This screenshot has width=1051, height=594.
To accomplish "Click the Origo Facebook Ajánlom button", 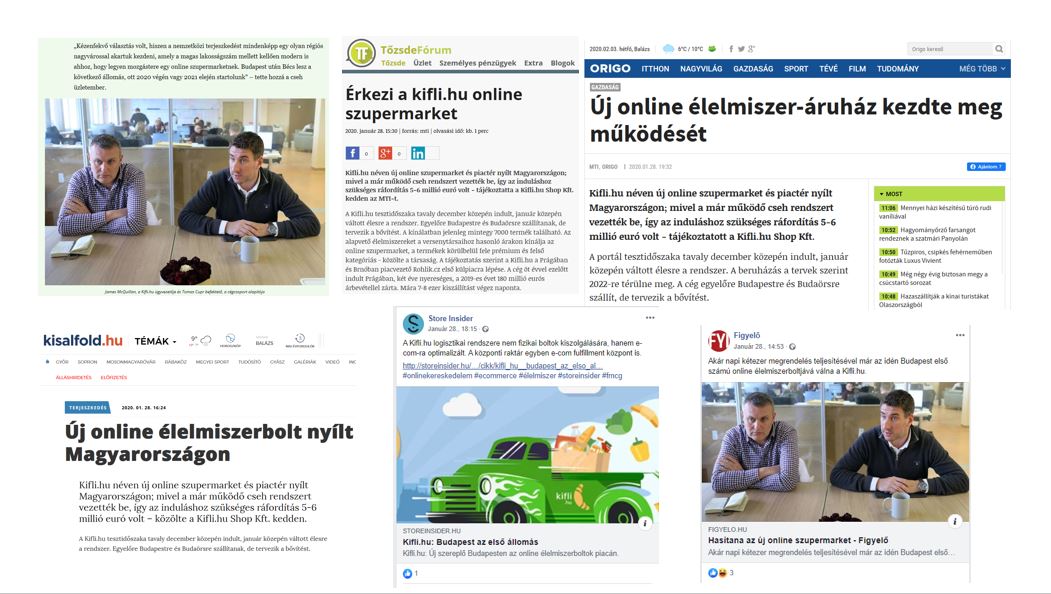I will (985, 166).
